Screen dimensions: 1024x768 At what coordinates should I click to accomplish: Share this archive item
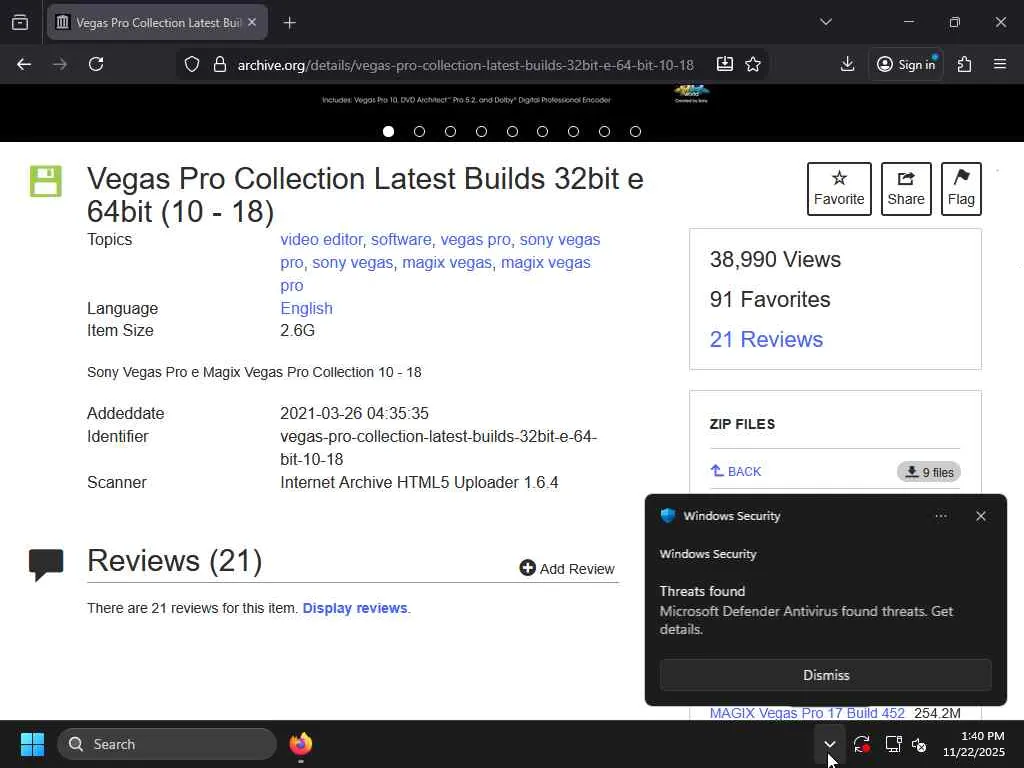click(x=906, y=189)
